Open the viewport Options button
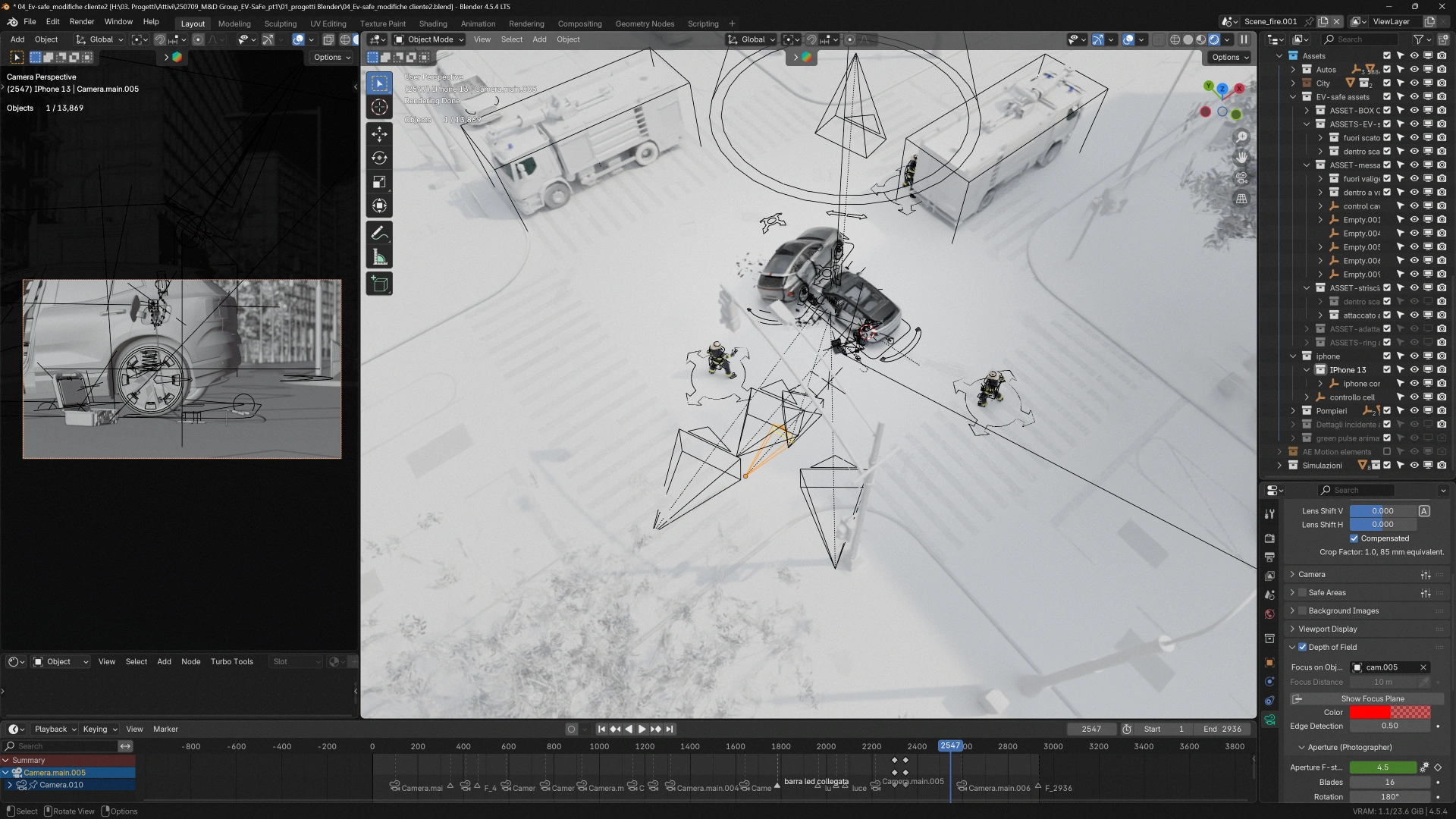The image size is (1456, 819). coord(1229,58)
